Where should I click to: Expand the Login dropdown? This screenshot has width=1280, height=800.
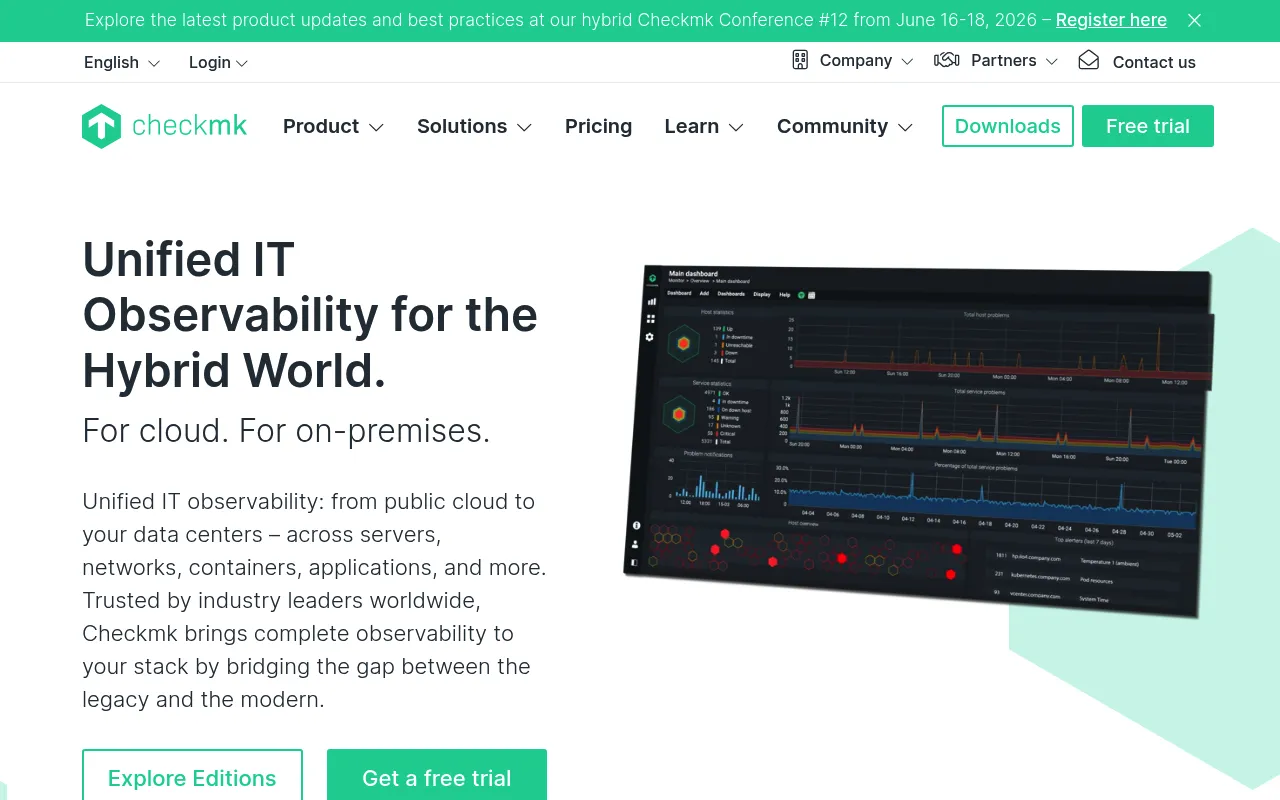[x=241, y=63]
